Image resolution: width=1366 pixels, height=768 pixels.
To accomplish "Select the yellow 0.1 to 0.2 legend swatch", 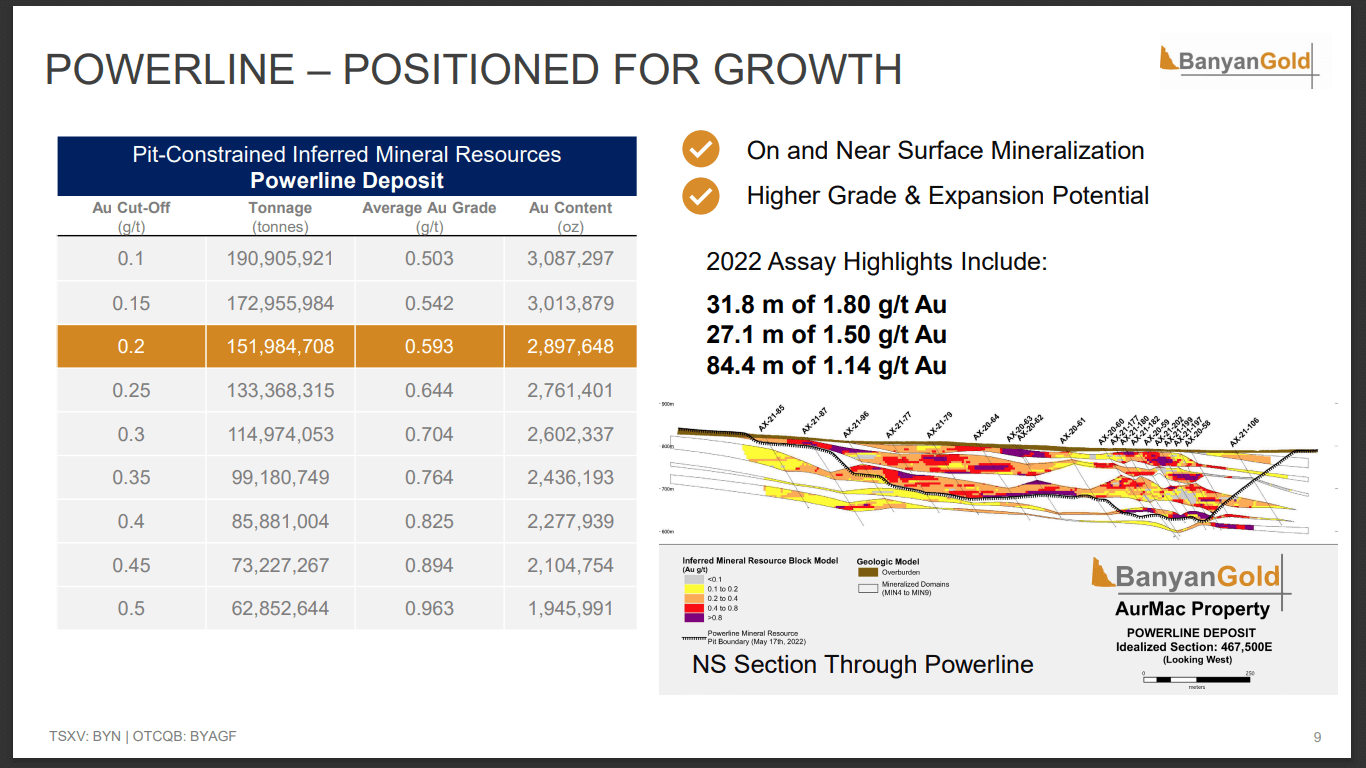I will [692, 589].
